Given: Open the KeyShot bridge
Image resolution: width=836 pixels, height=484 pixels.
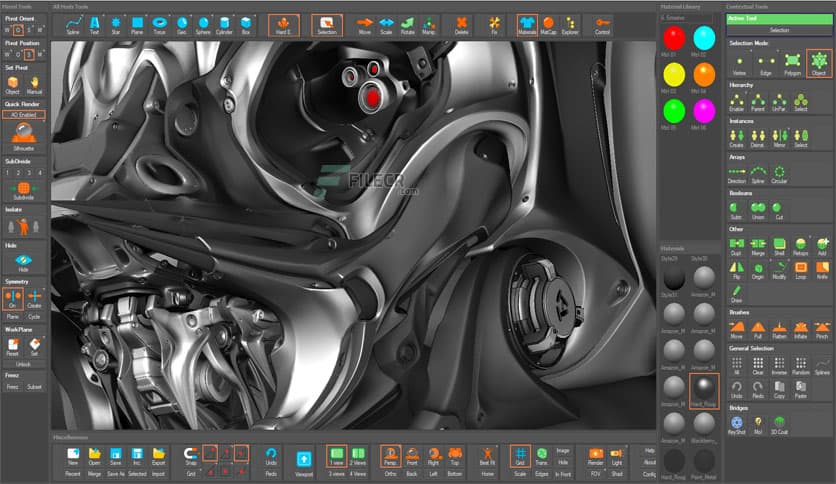Looking at the screenshot, I should (736, 424).
